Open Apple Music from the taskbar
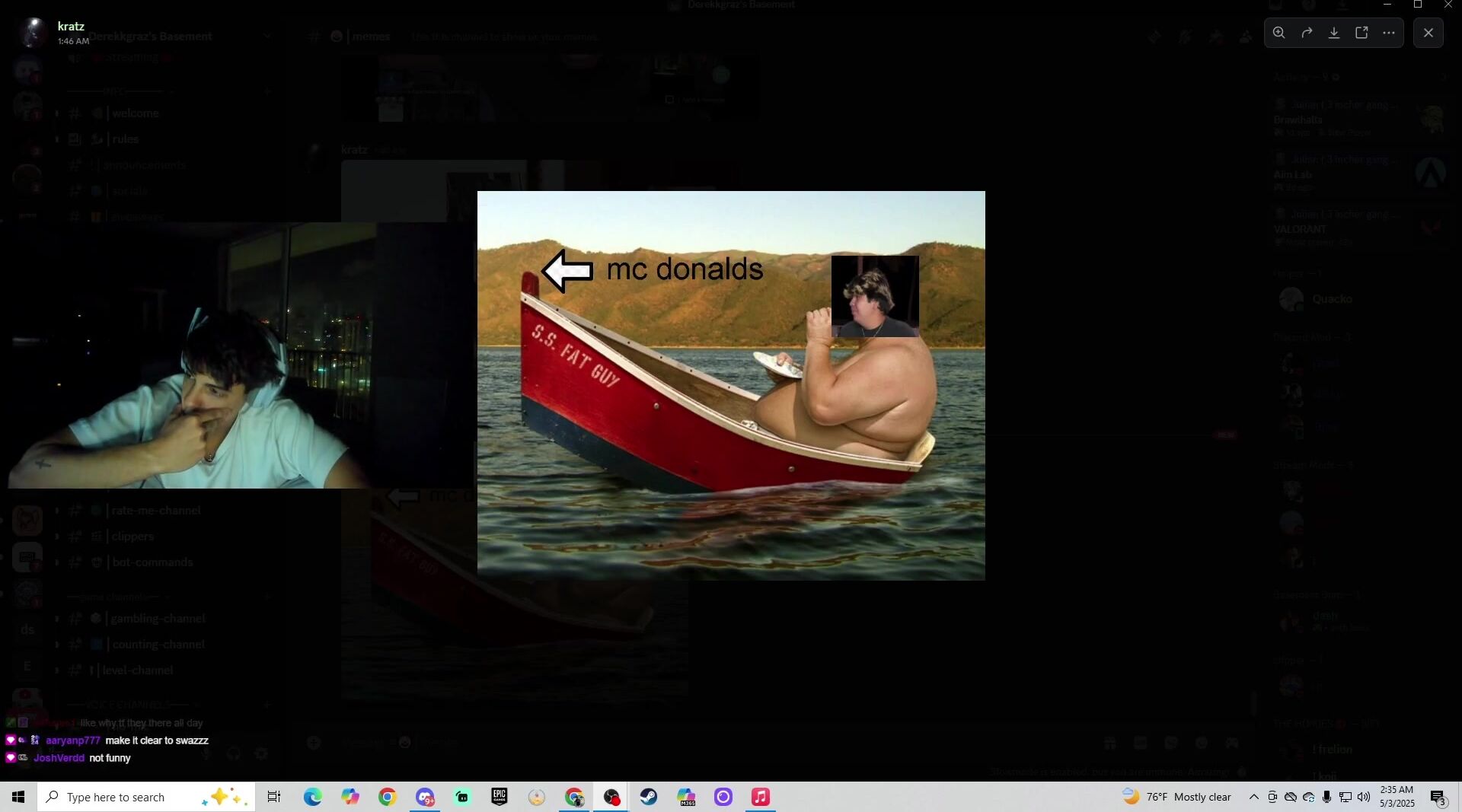 761,797
